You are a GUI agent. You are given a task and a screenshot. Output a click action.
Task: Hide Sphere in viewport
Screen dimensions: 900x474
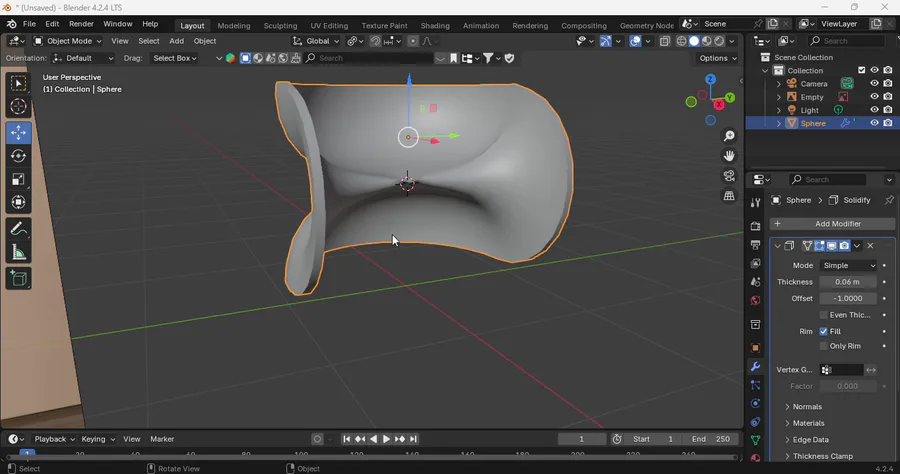[x=874, y=123]
